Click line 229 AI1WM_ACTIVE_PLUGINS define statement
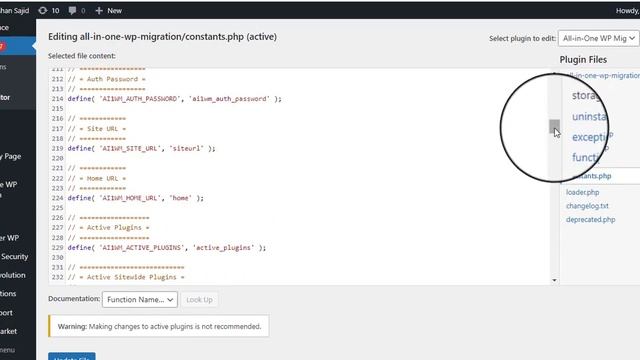The width and height of the screenshot is (640, 360). [167, 248]
